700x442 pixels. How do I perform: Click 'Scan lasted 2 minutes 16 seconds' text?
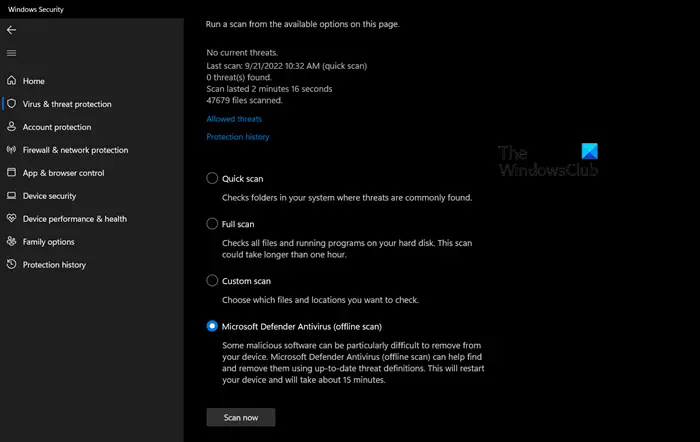click(x=269, y=89)
